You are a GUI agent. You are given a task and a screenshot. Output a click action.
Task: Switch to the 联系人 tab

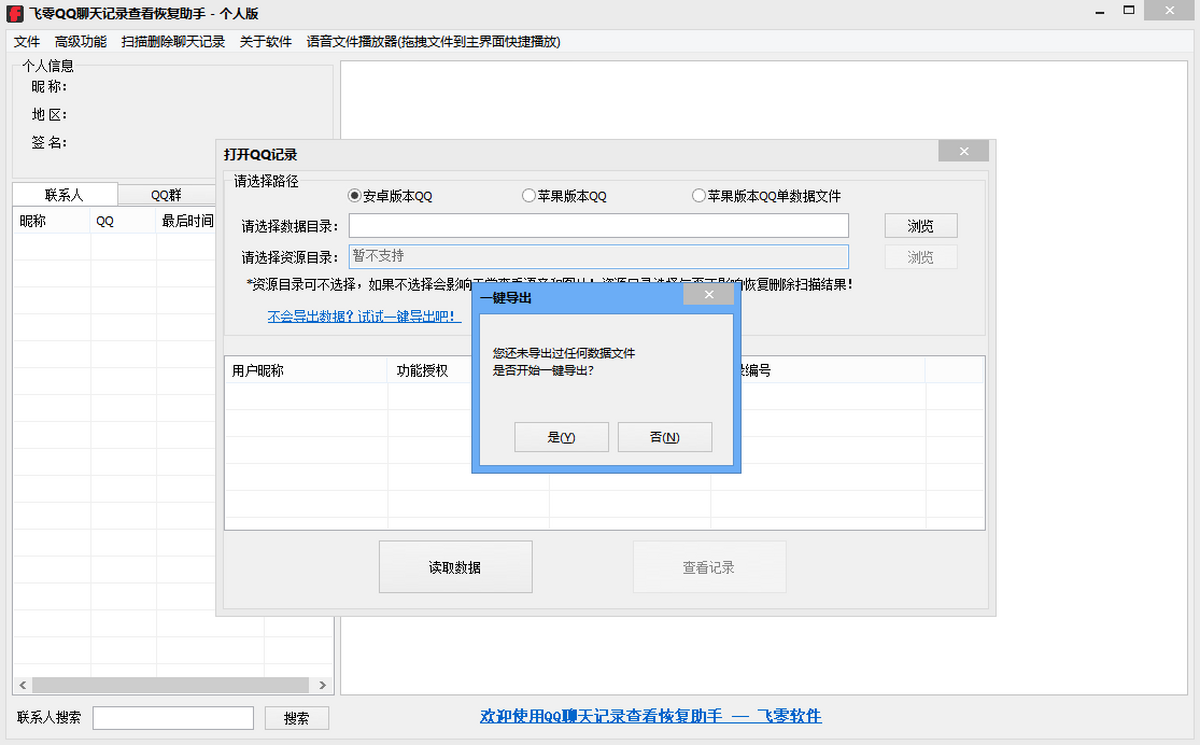[x=65, y=194]
